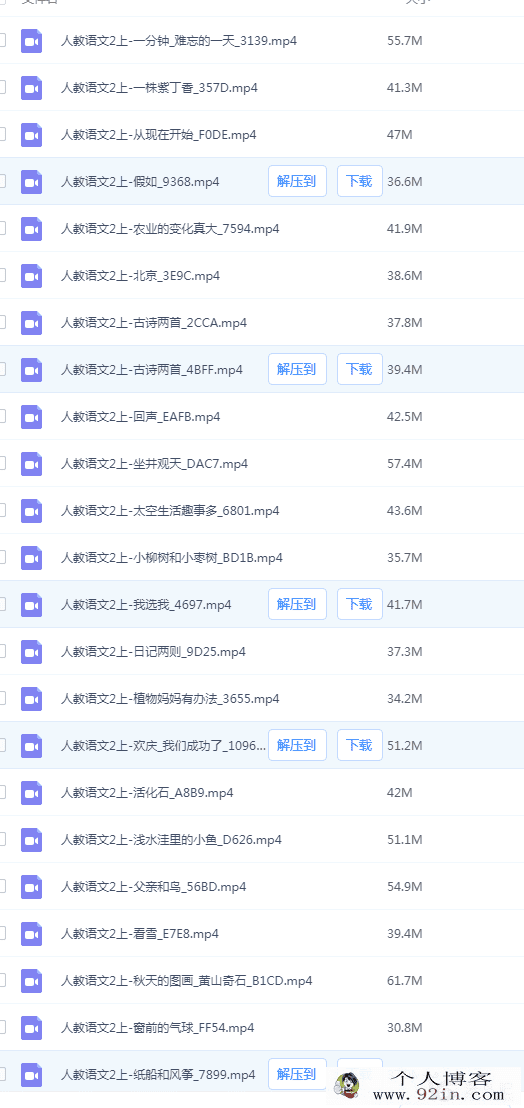
Task: Click size value 42.5M
Action: pyautogui.click(x=405, y=417)
